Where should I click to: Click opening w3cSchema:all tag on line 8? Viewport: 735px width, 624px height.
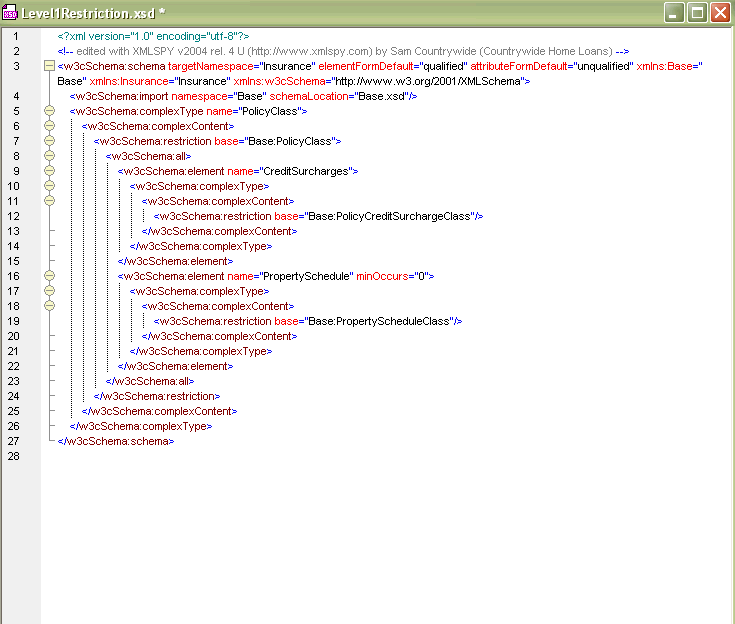coord(149,156)
